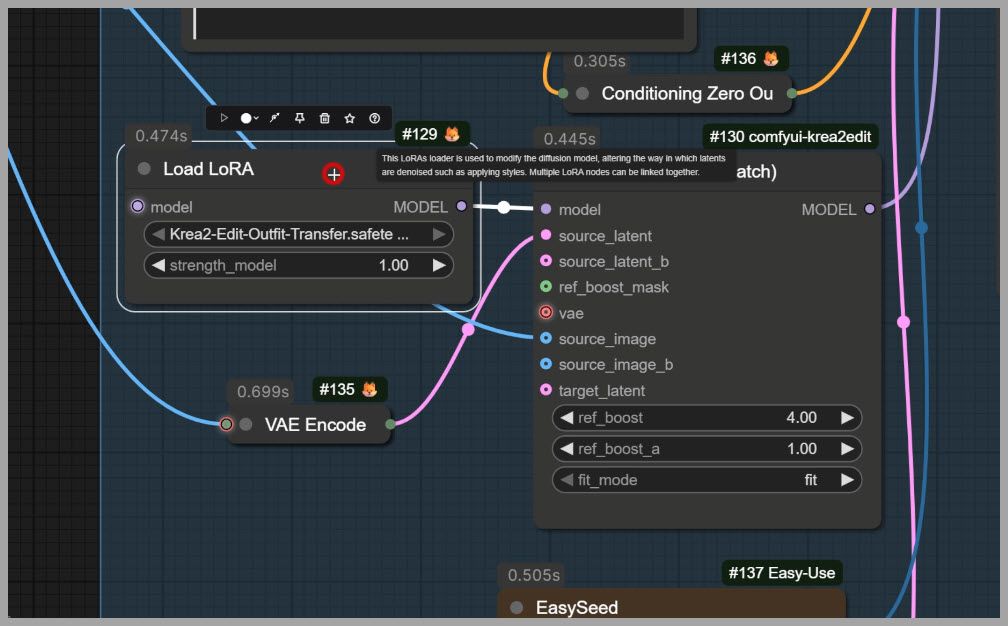Select previous LoRA file with left arrow
Viewport: 1008px width, 626px height.
click(158, 234)
